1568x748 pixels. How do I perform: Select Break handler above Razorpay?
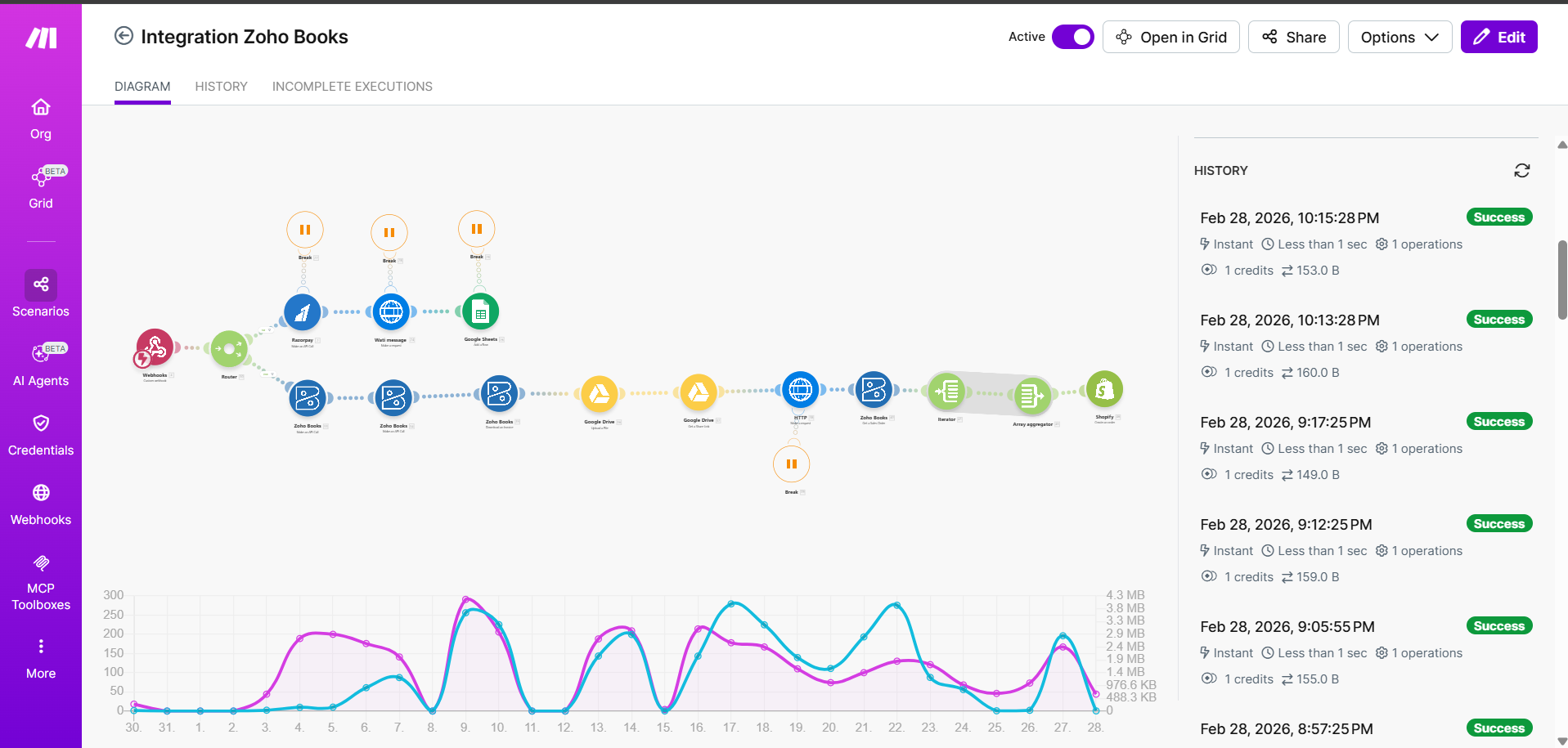pos(305,230)
